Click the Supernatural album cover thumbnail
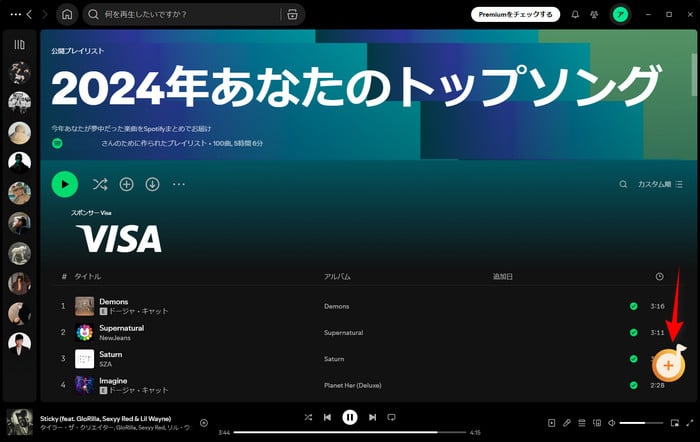700x442 pixels. (x=84, y=333)
